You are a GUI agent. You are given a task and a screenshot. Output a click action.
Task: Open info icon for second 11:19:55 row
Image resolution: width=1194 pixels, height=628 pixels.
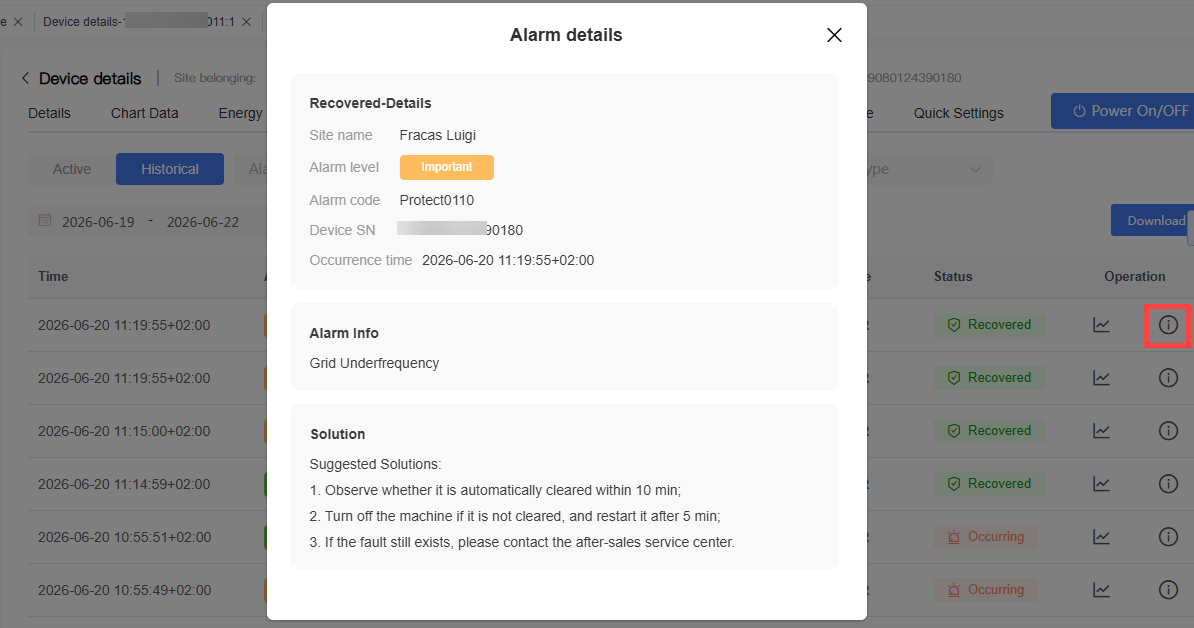pos(1168,378)
